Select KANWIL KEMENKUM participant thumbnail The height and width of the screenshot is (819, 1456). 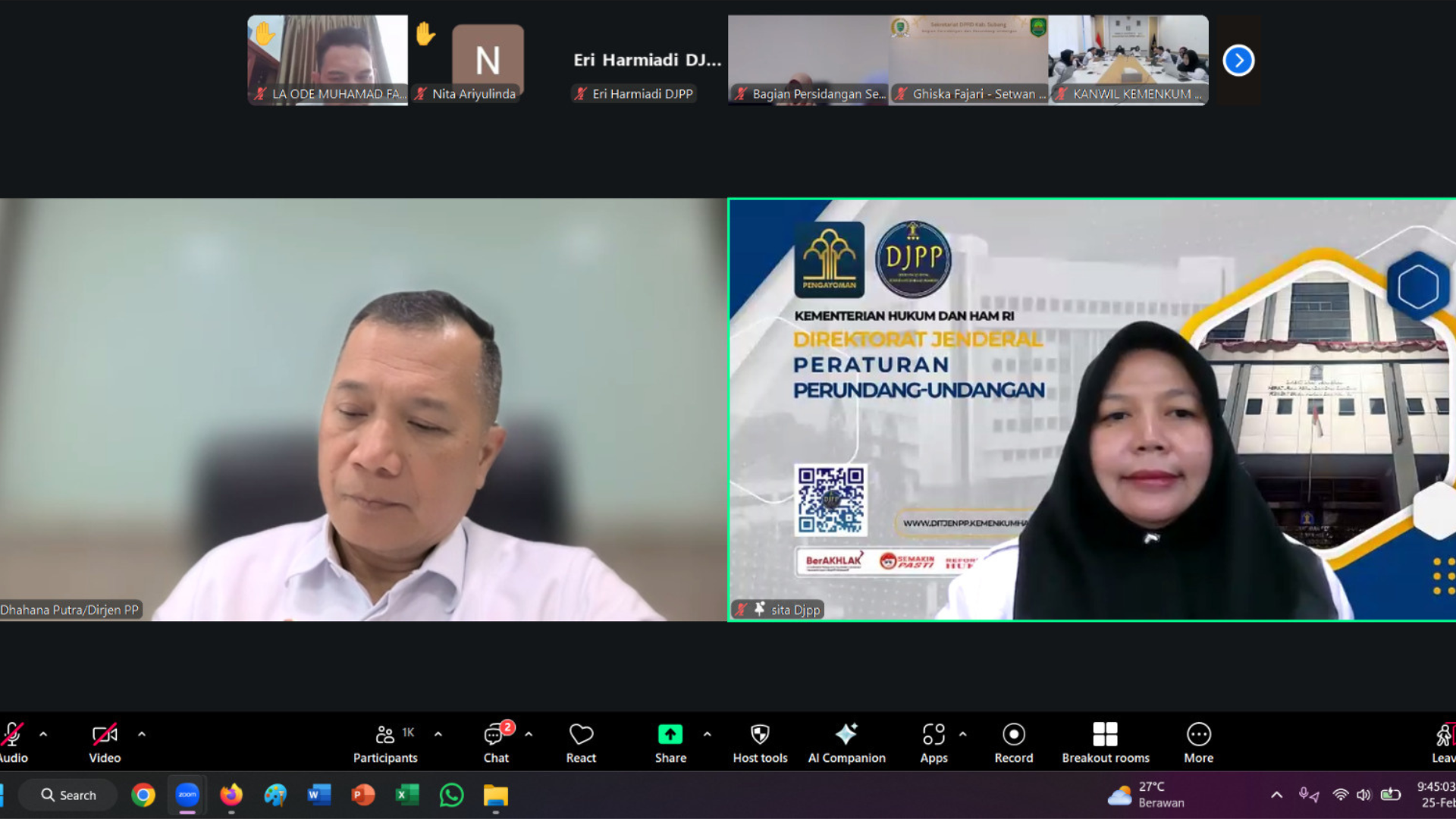[x=1128, y=60]
